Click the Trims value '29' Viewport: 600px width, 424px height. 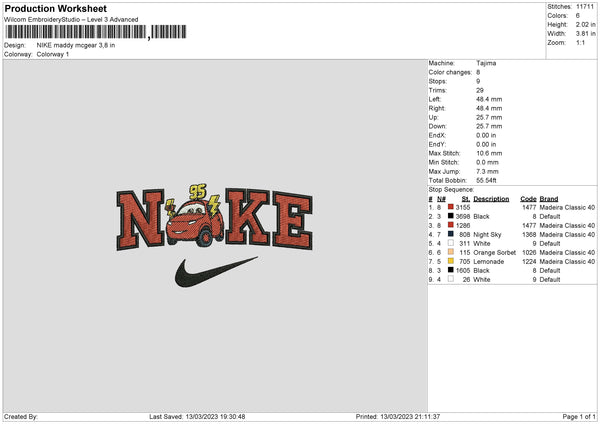[480, 90]
